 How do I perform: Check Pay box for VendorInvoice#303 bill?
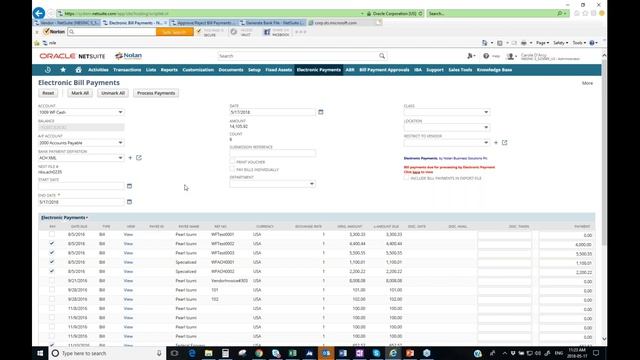(x=52, y=280)
